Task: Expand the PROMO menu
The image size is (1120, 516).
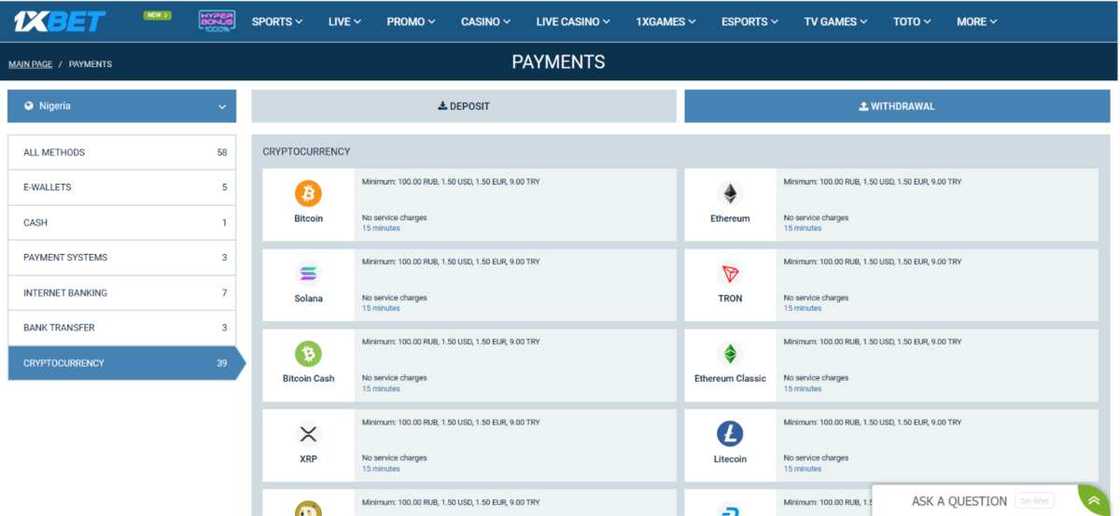Action: pos(411,21)
